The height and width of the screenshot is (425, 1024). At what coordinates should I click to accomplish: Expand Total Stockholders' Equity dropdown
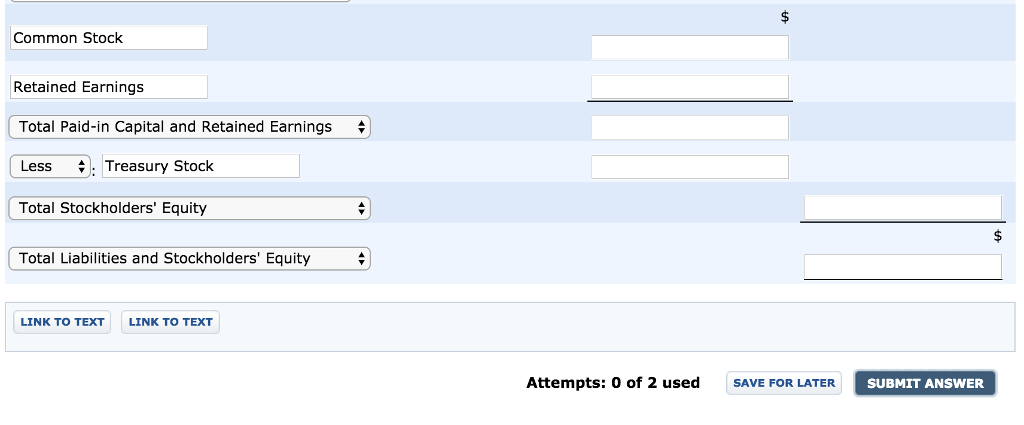[189, 208]
